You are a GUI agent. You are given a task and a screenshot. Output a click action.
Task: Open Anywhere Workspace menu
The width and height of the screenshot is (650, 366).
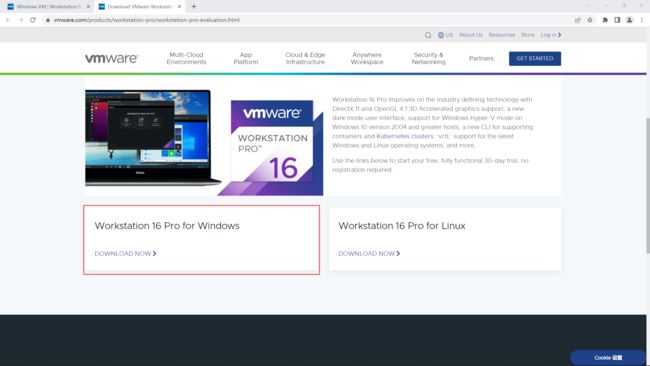[x=367, y=58]
